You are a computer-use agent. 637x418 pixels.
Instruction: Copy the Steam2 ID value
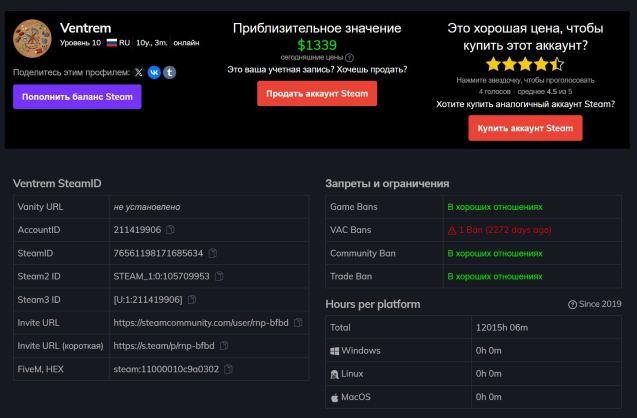[x=219, y=276]
